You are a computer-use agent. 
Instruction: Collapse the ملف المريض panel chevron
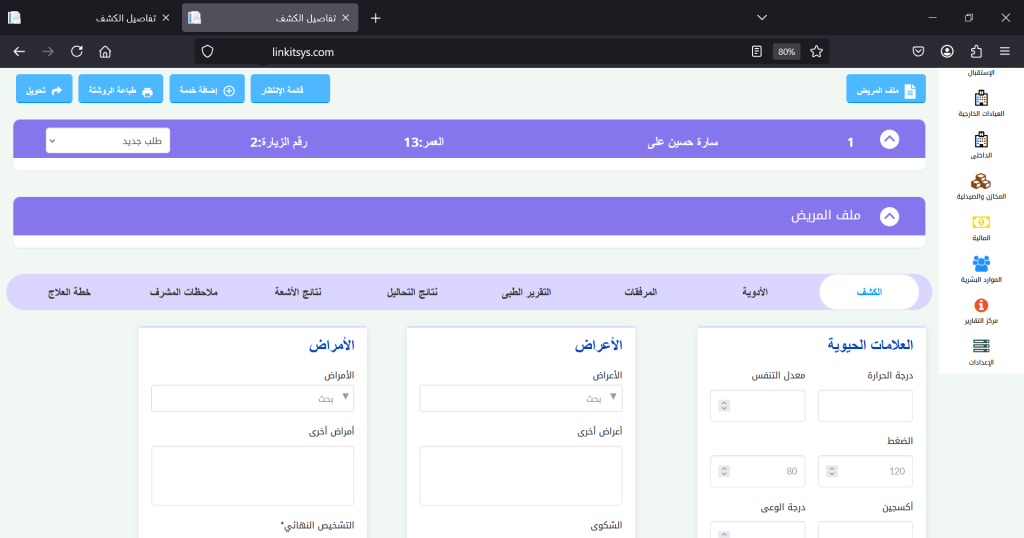click(888, 216)
